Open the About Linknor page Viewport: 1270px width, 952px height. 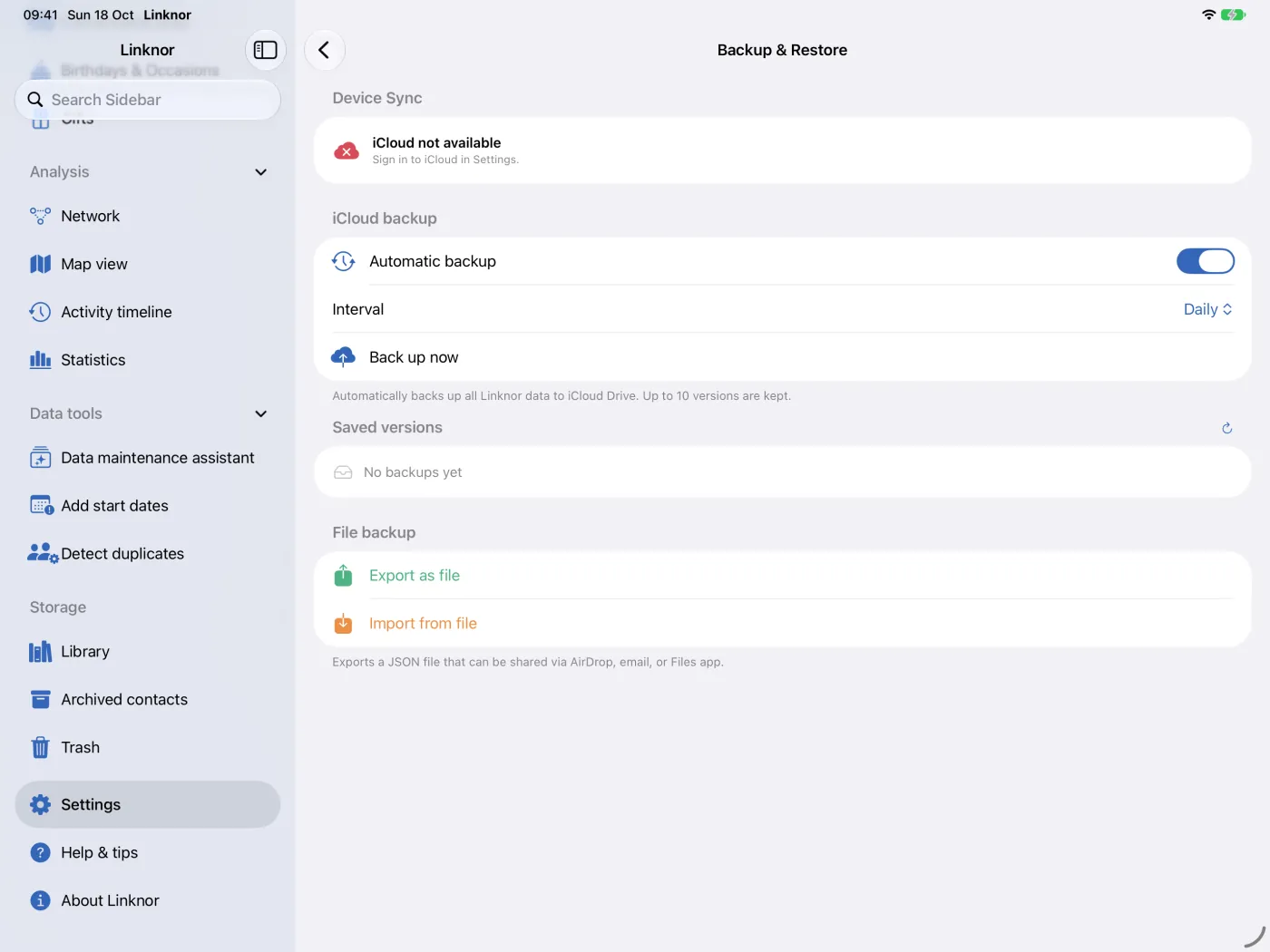point(148,900)
